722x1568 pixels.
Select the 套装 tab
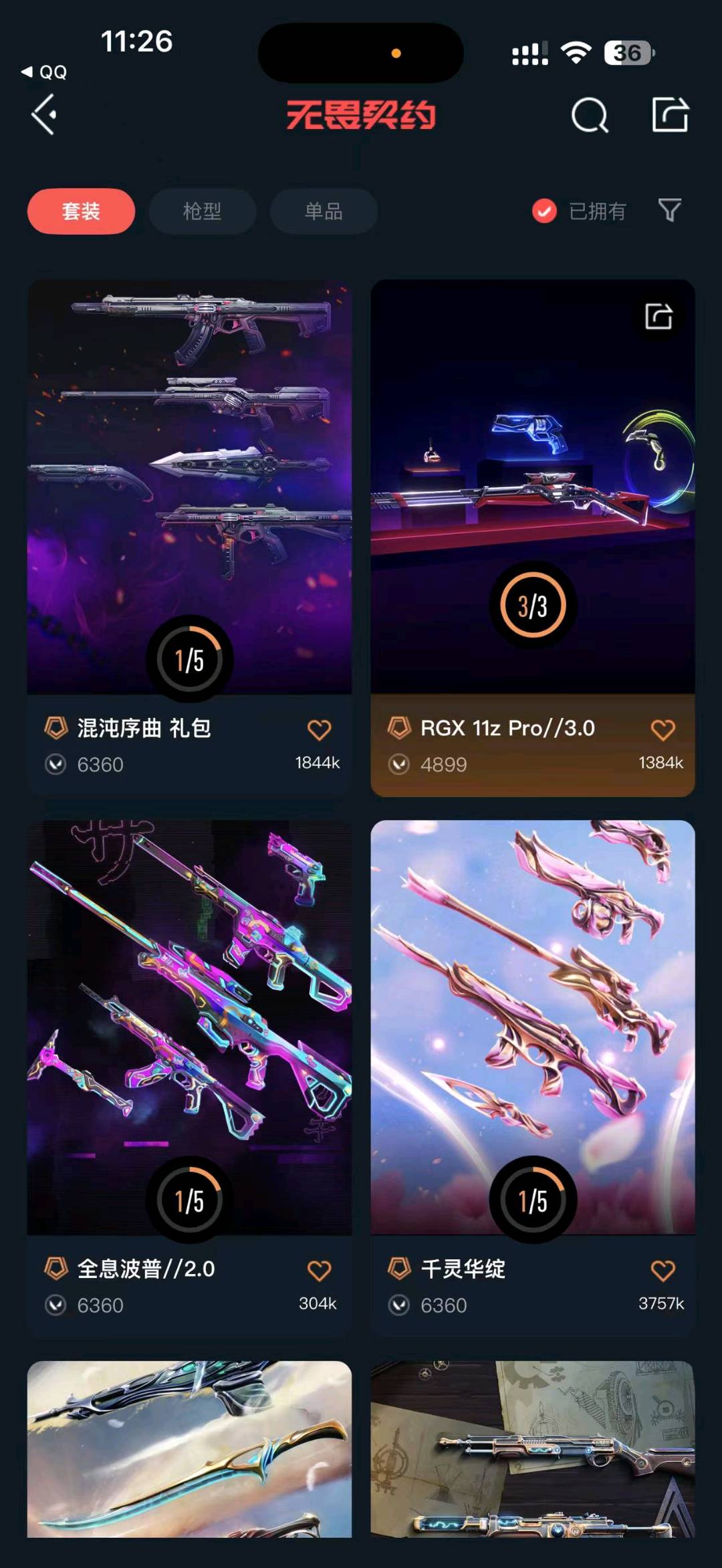[x=81, y=211]
